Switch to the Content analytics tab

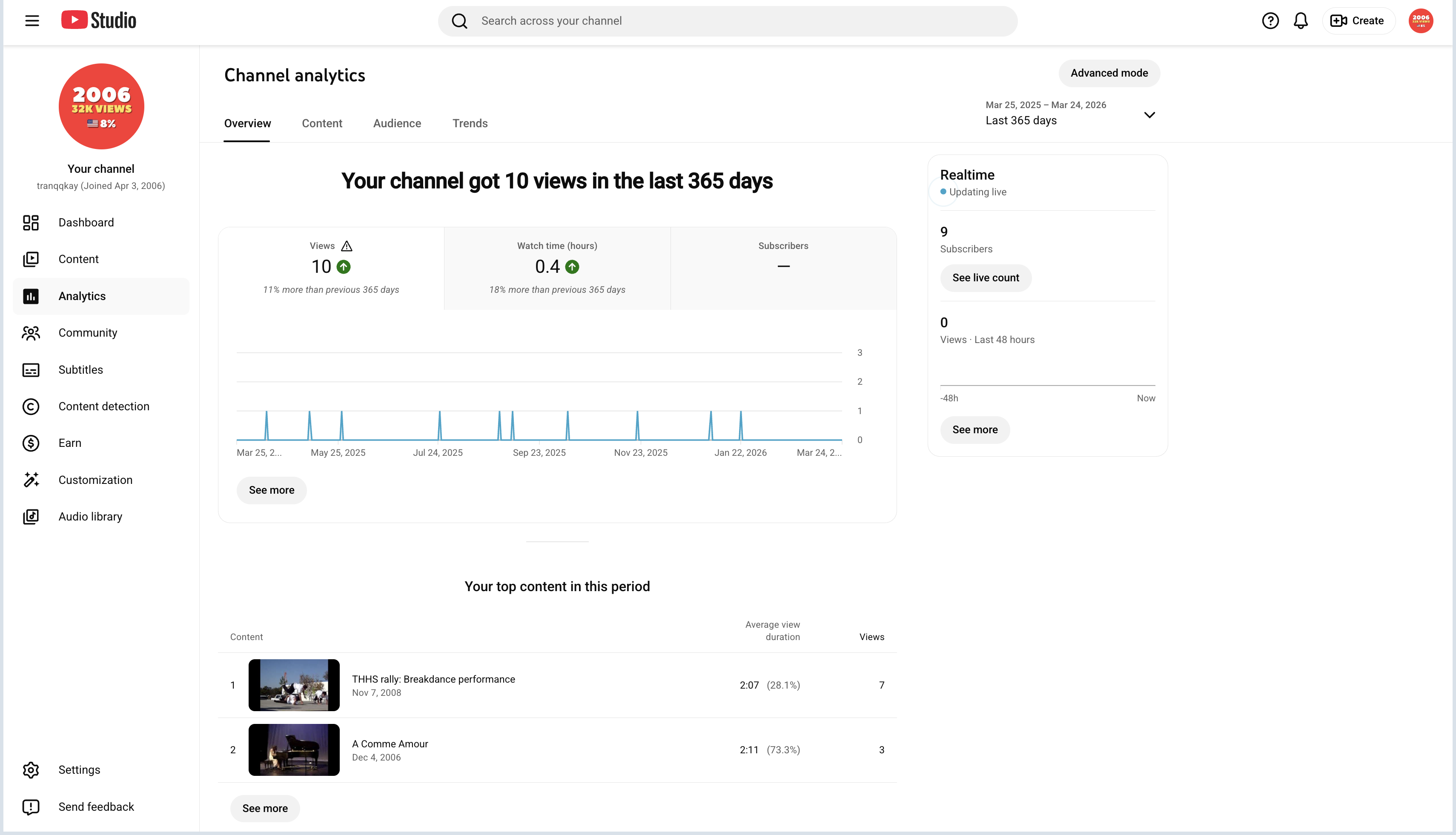[322, 123]
